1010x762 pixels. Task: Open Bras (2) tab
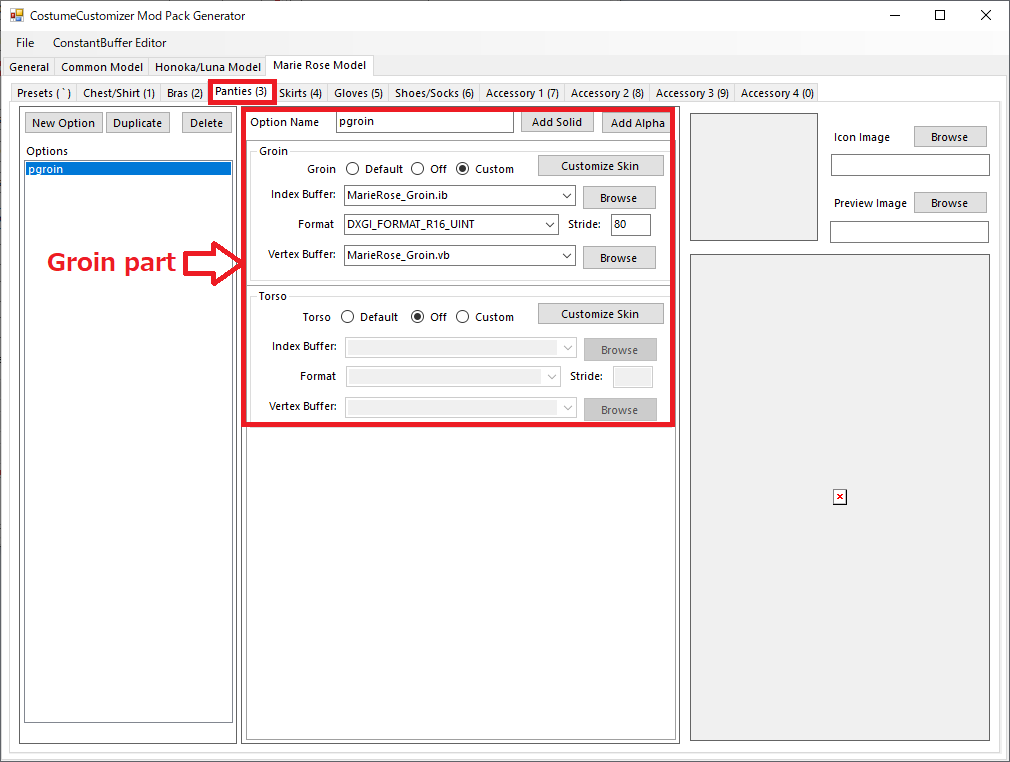click(x=184, y=93)
